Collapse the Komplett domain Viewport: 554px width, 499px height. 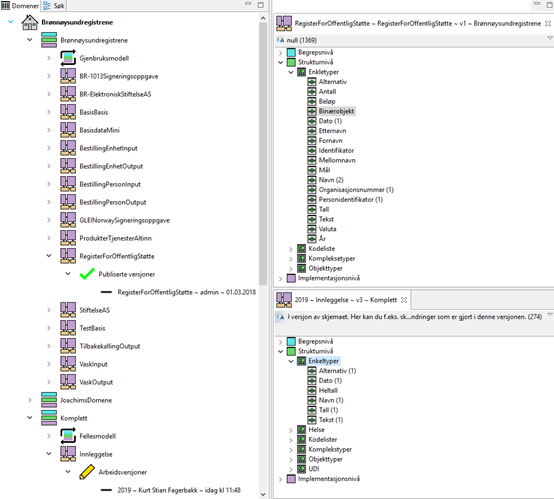30,418
